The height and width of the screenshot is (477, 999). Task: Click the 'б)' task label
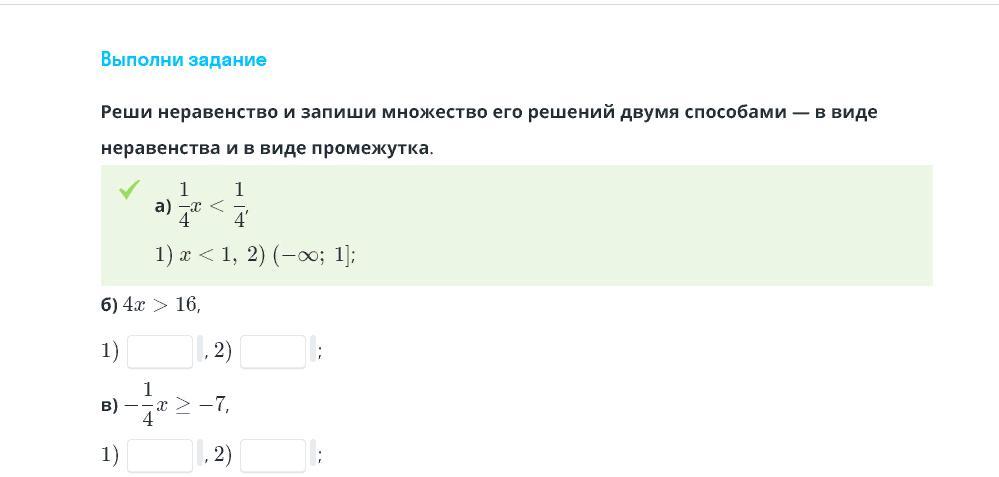[110, 306]
